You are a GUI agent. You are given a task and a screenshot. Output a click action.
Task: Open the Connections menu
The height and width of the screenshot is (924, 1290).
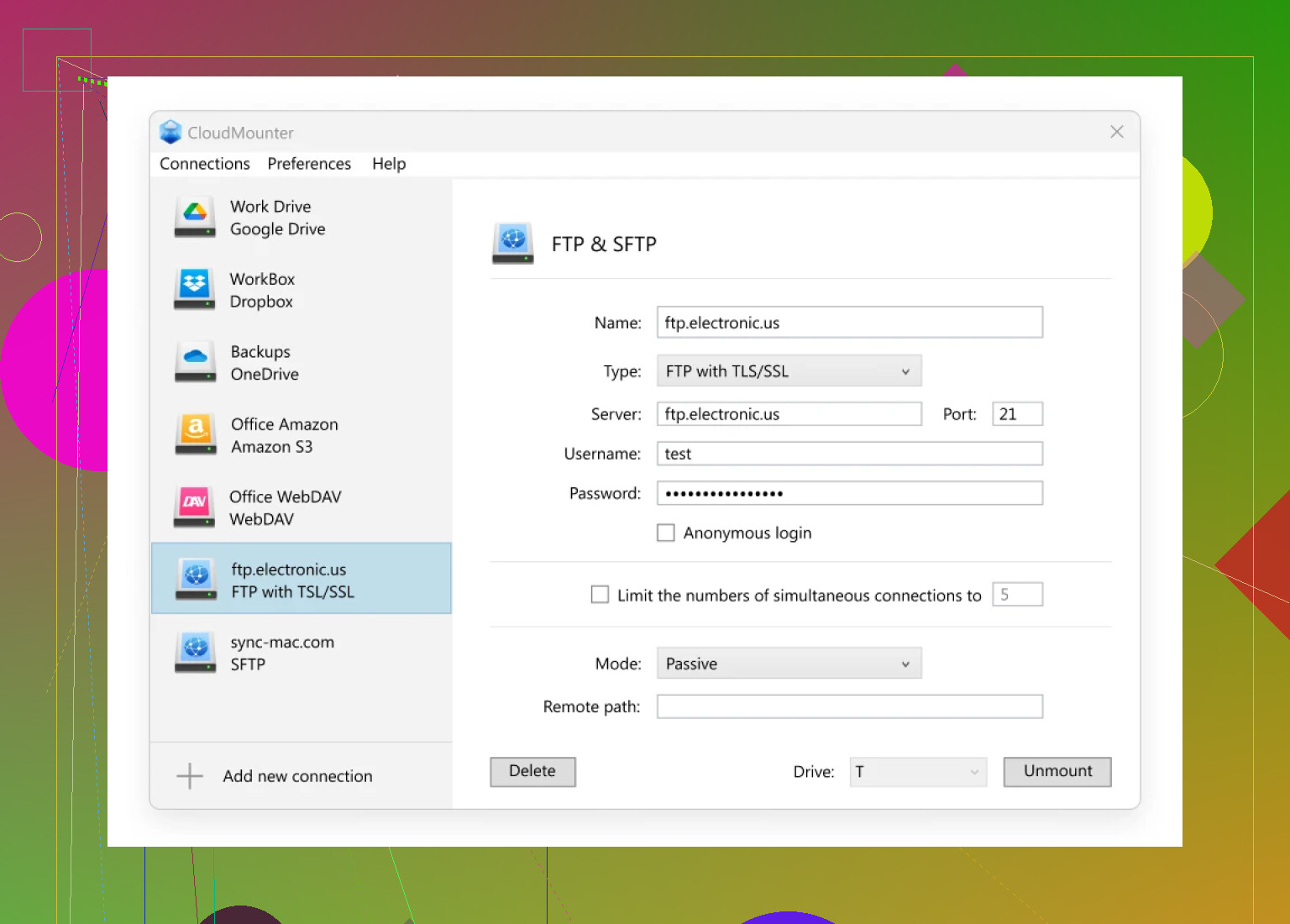(205, 164)
